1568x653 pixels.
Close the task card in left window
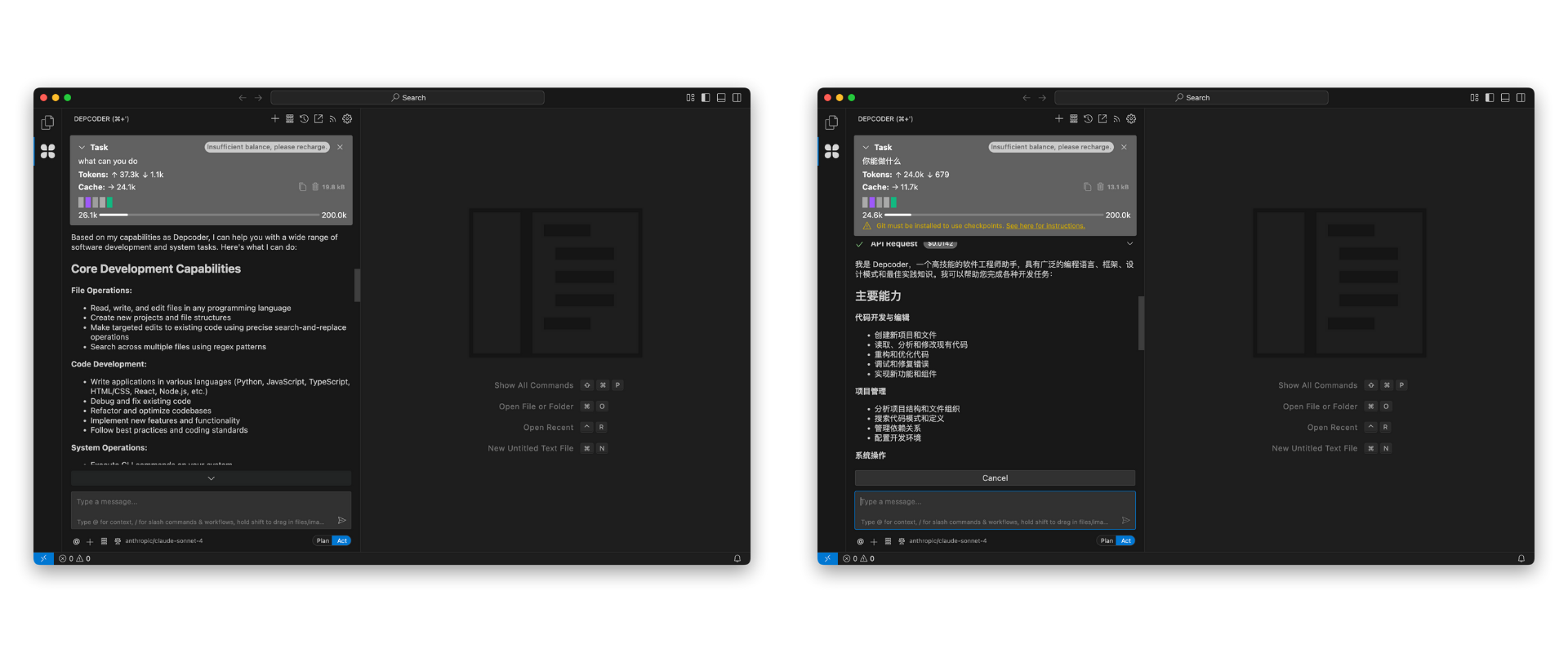[x=340, y=147]
